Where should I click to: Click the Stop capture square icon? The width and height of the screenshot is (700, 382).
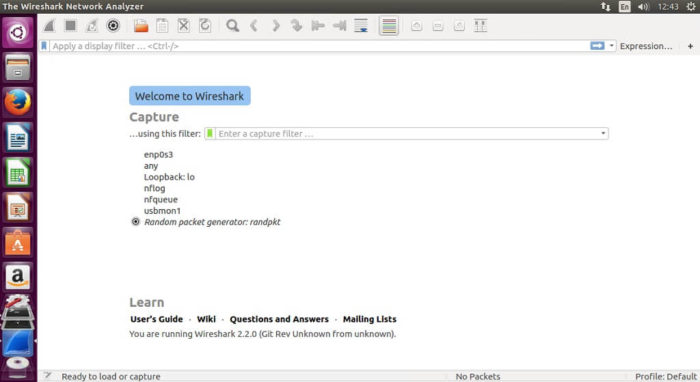tap(71, 26)
